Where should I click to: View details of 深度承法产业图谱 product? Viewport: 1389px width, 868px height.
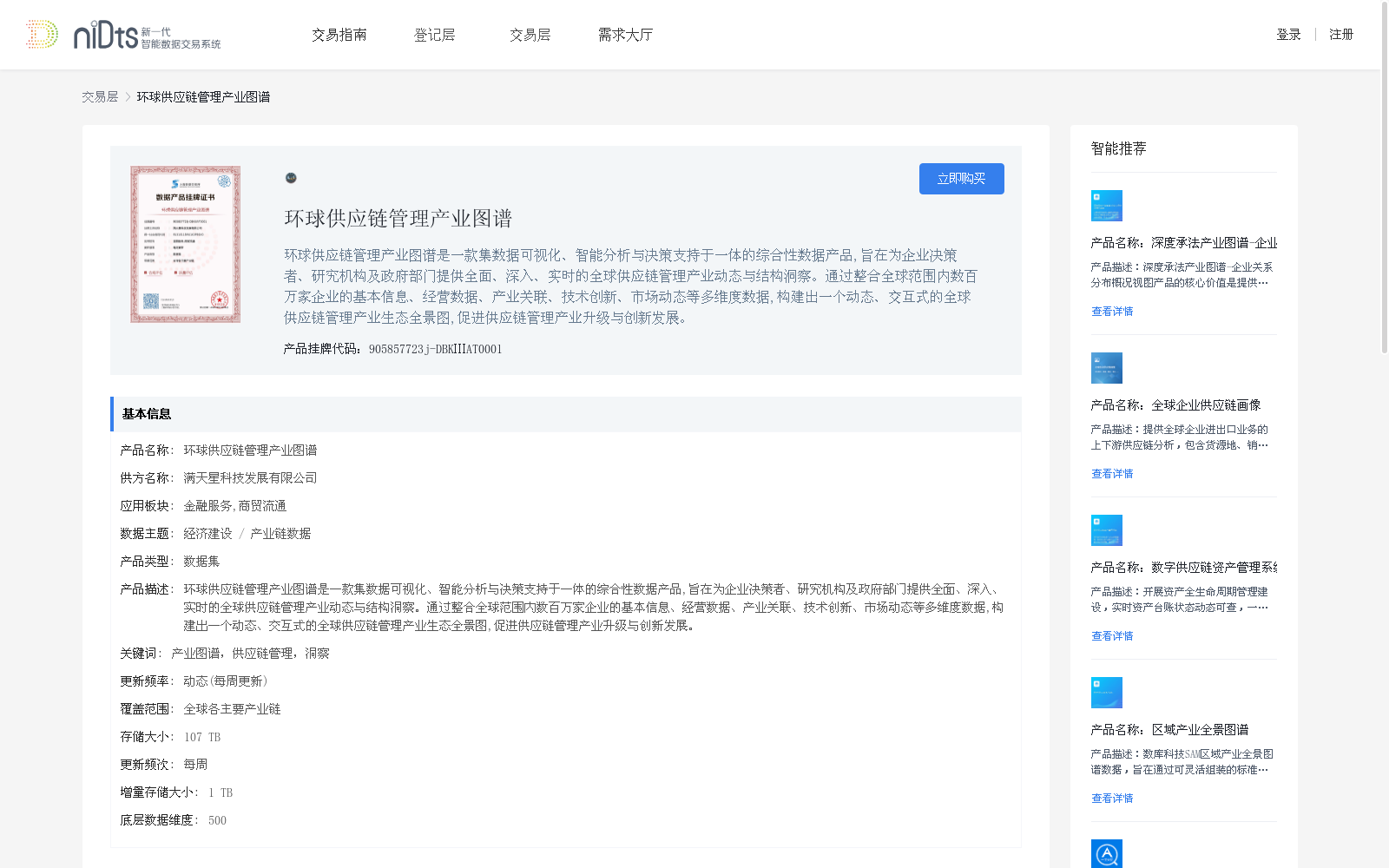[1112, 312]
